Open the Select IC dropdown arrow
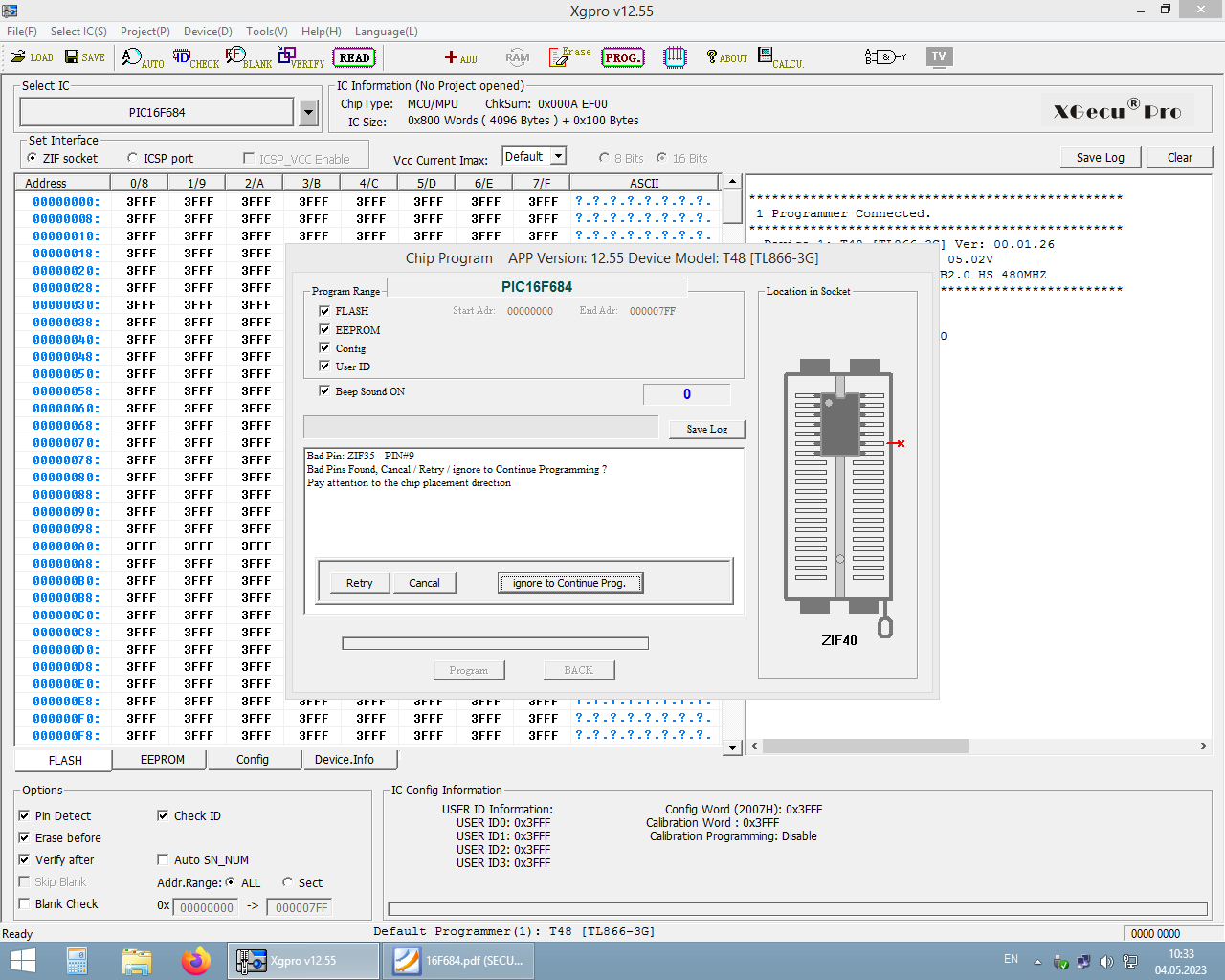 coord(308,113)
